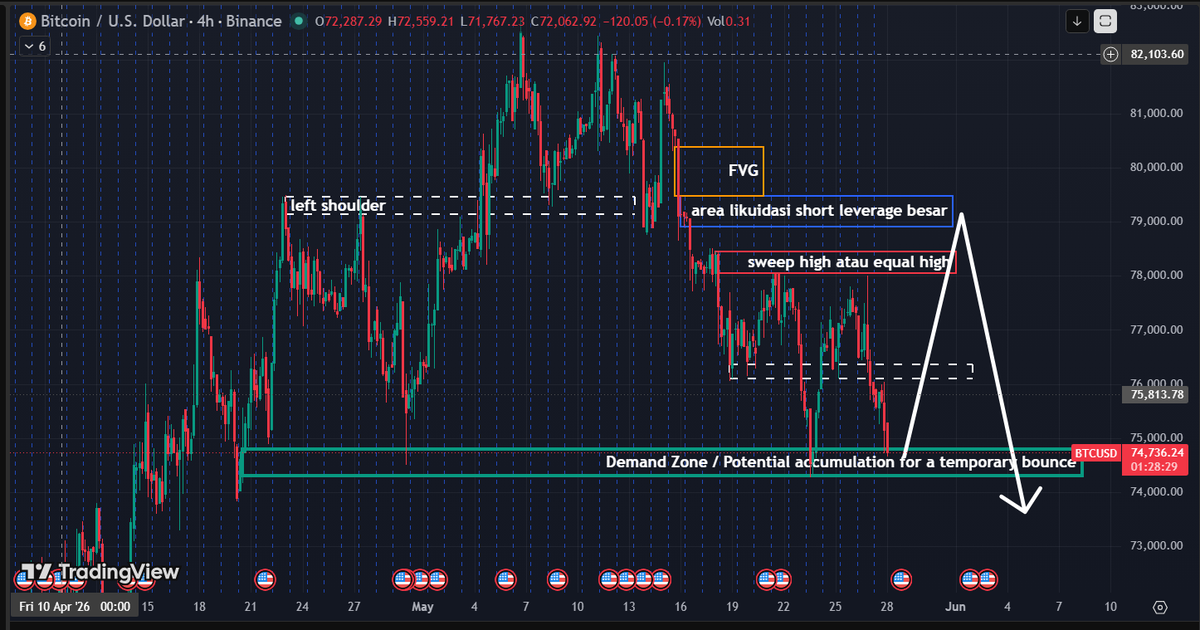
Task: Click the May label on time axis
Action: tap(422, 606)
